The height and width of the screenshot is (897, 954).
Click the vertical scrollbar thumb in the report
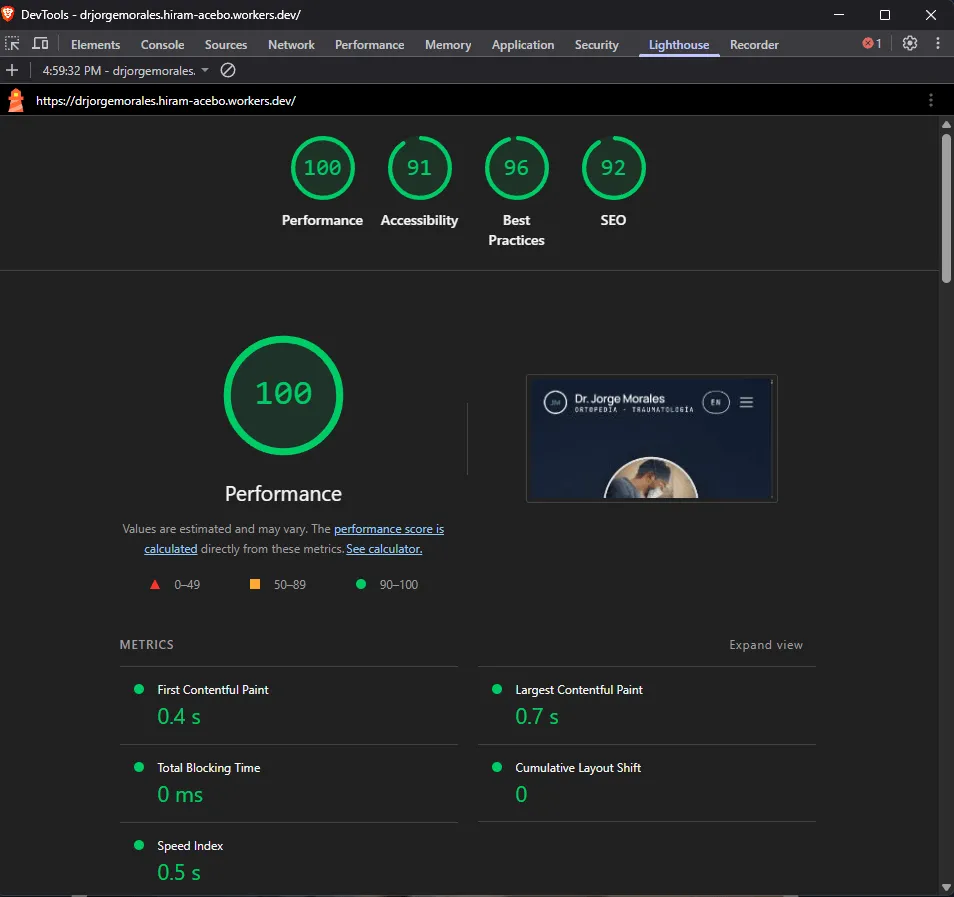946,207
